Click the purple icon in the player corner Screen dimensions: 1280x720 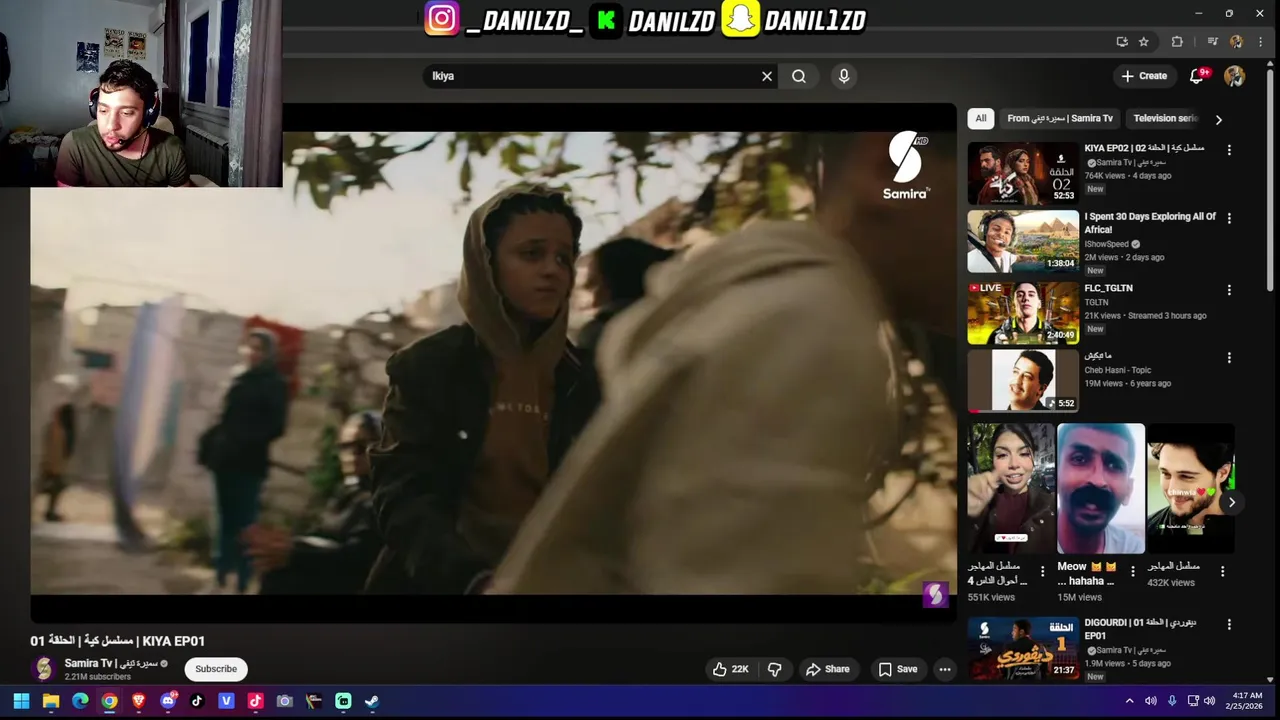click(x=935, y=595)
